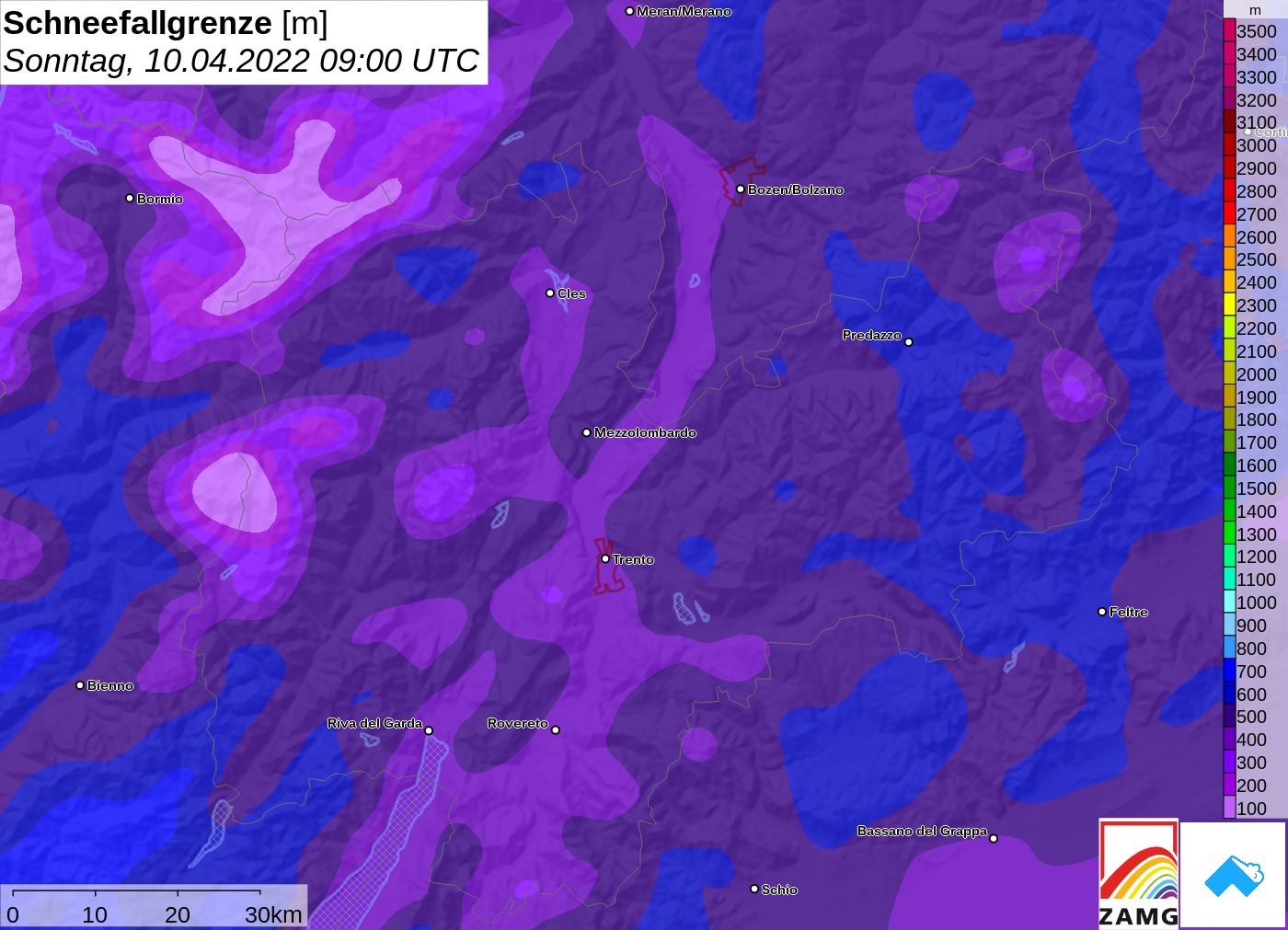Click the Trento city marker dot

[x=605, y=558]
